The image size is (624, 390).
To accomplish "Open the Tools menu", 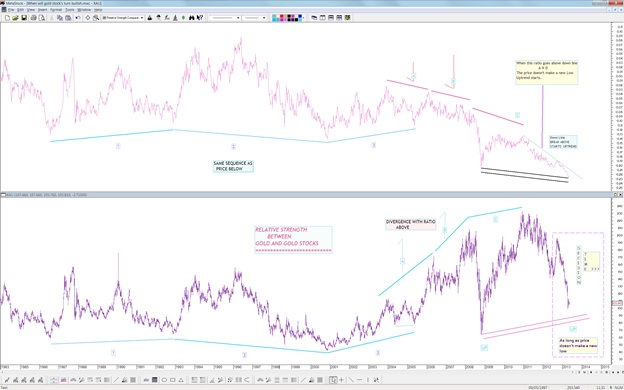I will tap(70, 10).
